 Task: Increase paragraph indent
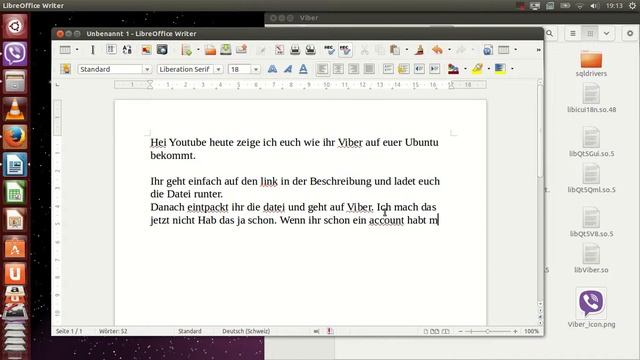[435, 69]
